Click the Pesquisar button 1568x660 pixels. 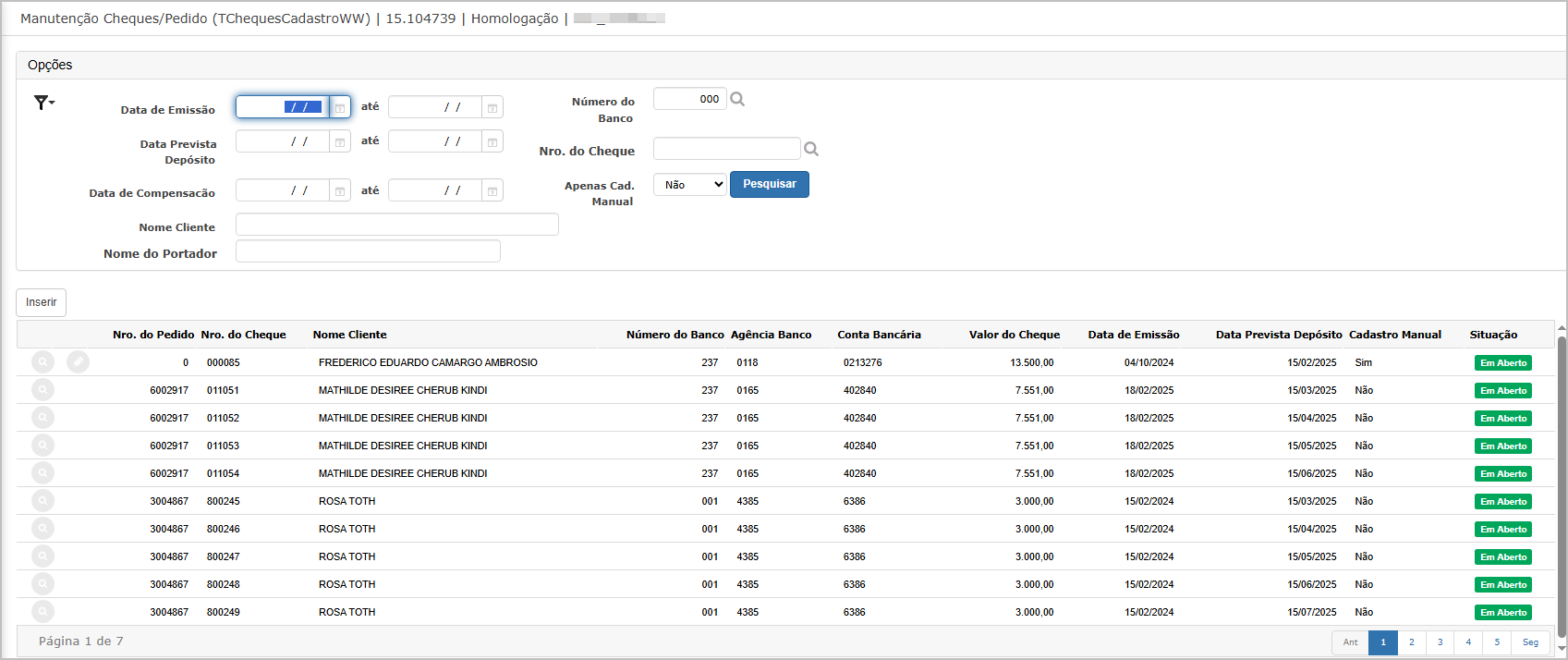click(x=770, y=184)
